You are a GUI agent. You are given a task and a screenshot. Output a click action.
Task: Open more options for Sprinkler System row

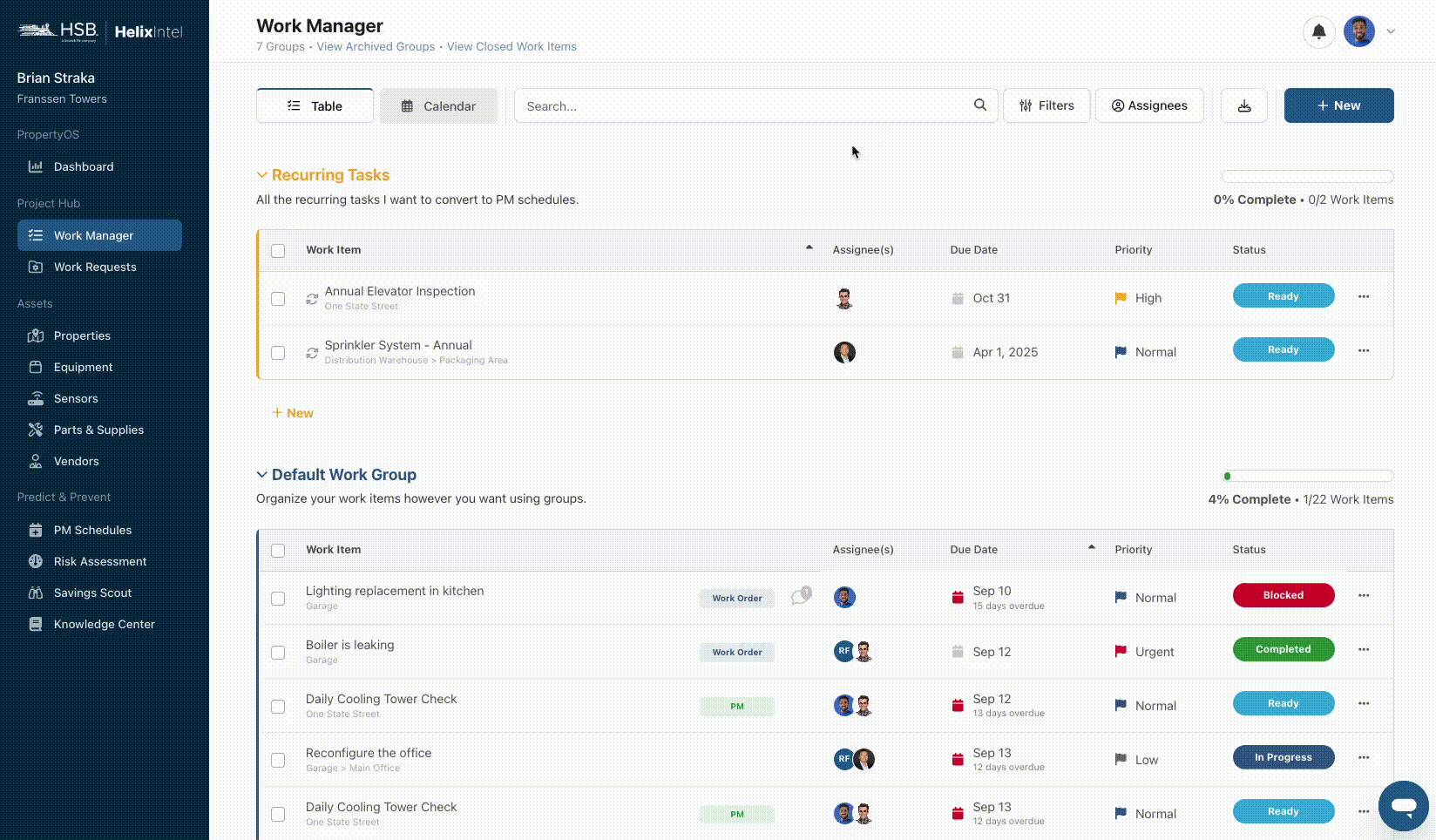click(1364, 350)
